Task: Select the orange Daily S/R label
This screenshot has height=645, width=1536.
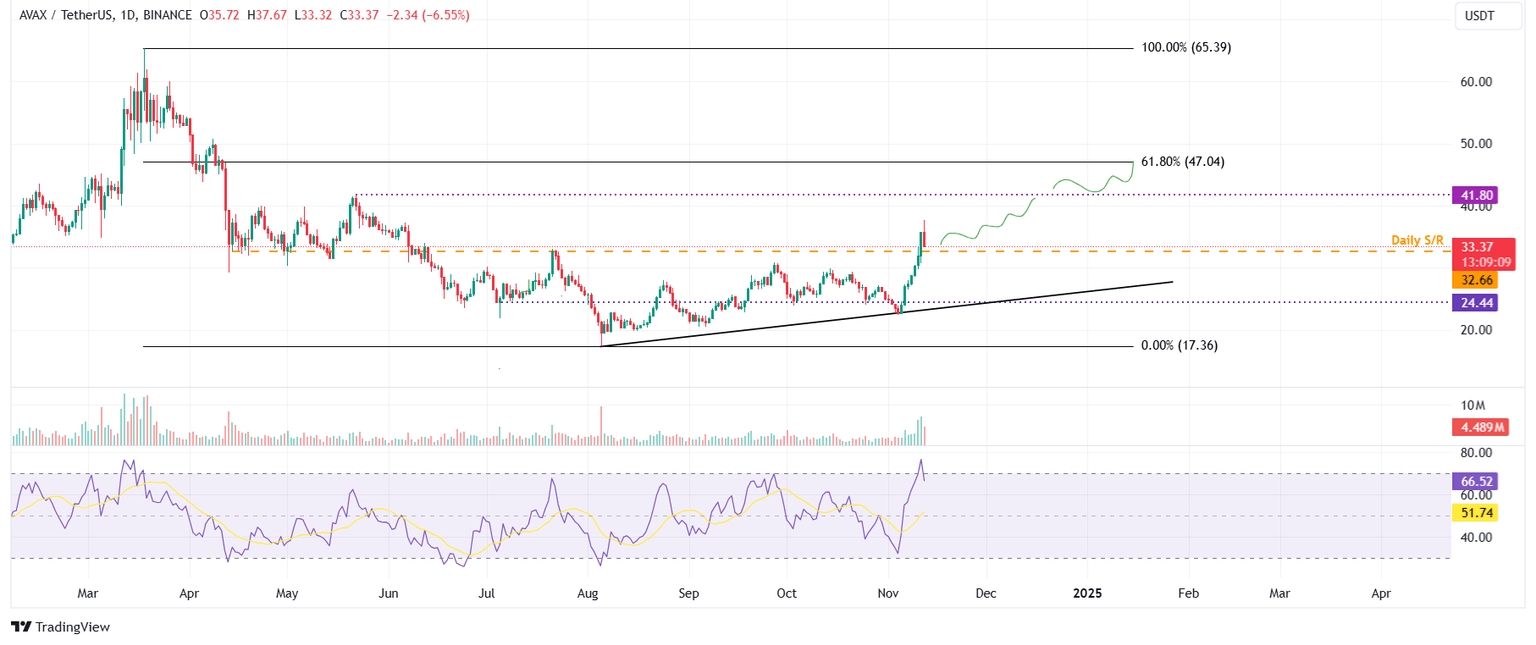Action: click(1416, 240)
